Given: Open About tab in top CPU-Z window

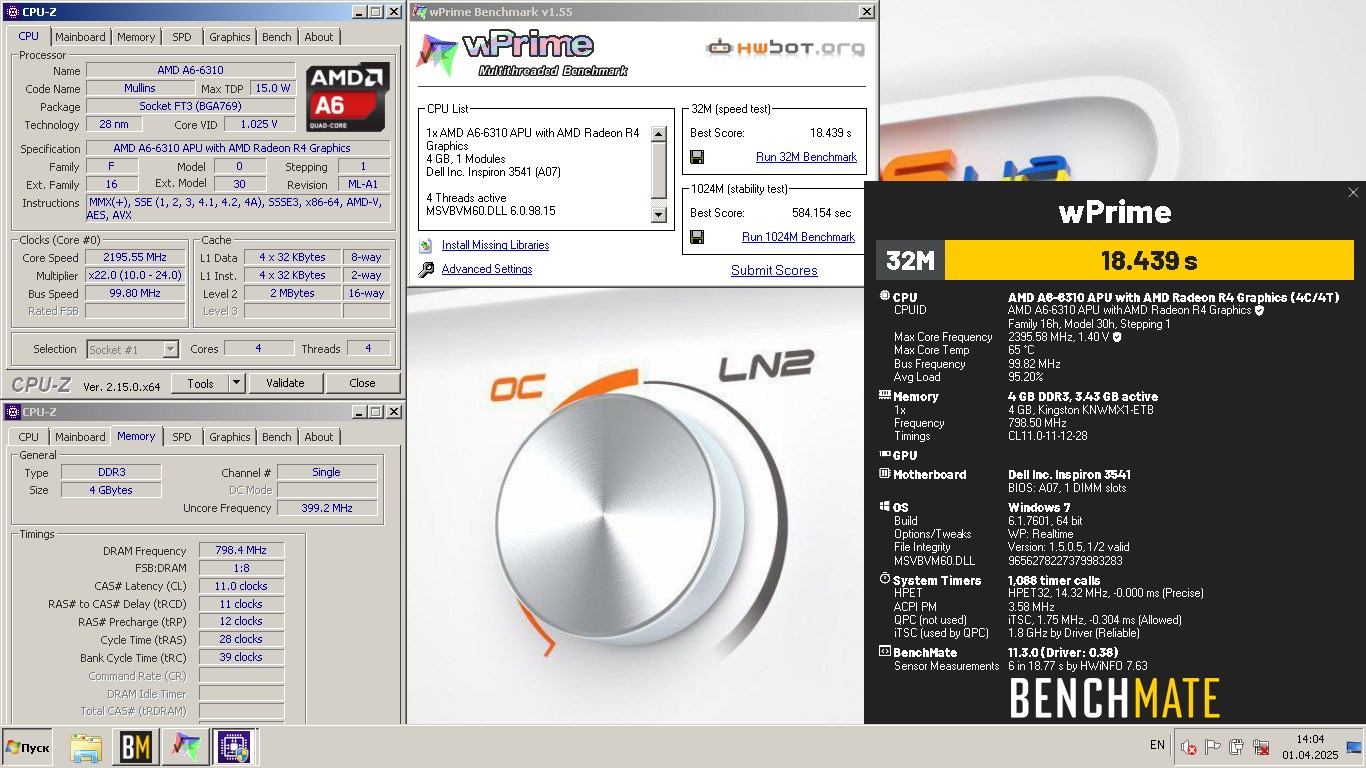Looking at the screenshot, I should [x=319, y=37].
